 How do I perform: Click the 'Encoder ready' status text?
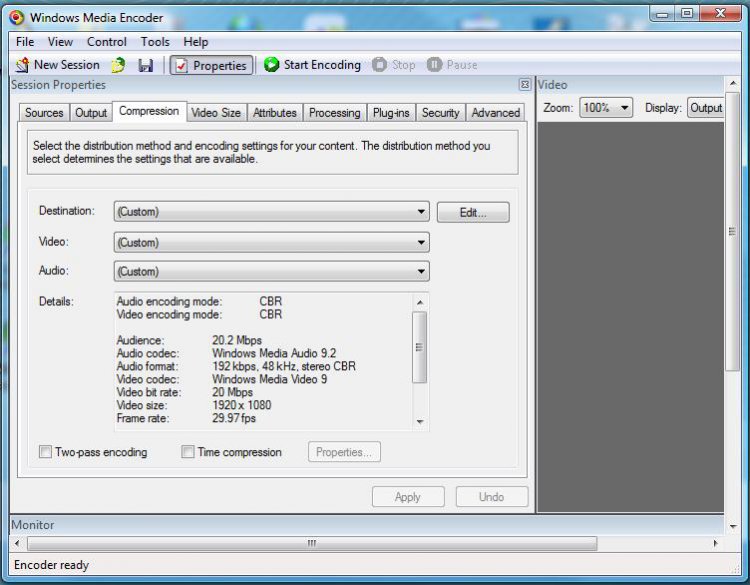click(52, 565)
